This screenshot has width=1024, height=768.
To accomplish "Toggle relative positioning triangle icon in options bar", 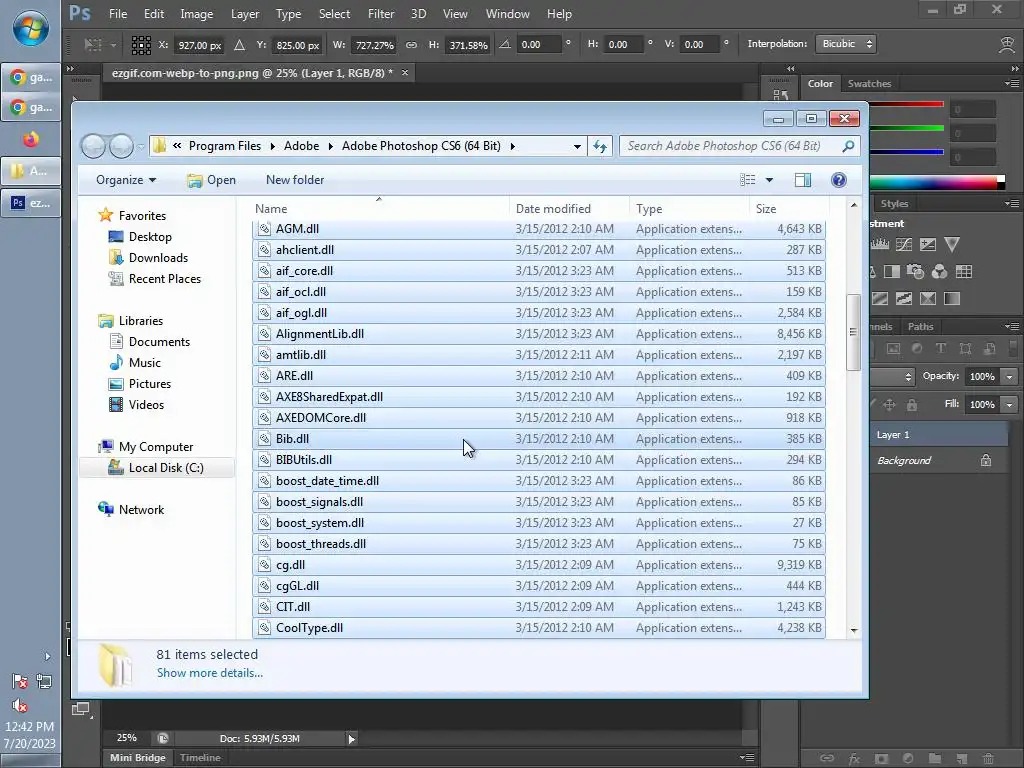I will click(240, 45).
